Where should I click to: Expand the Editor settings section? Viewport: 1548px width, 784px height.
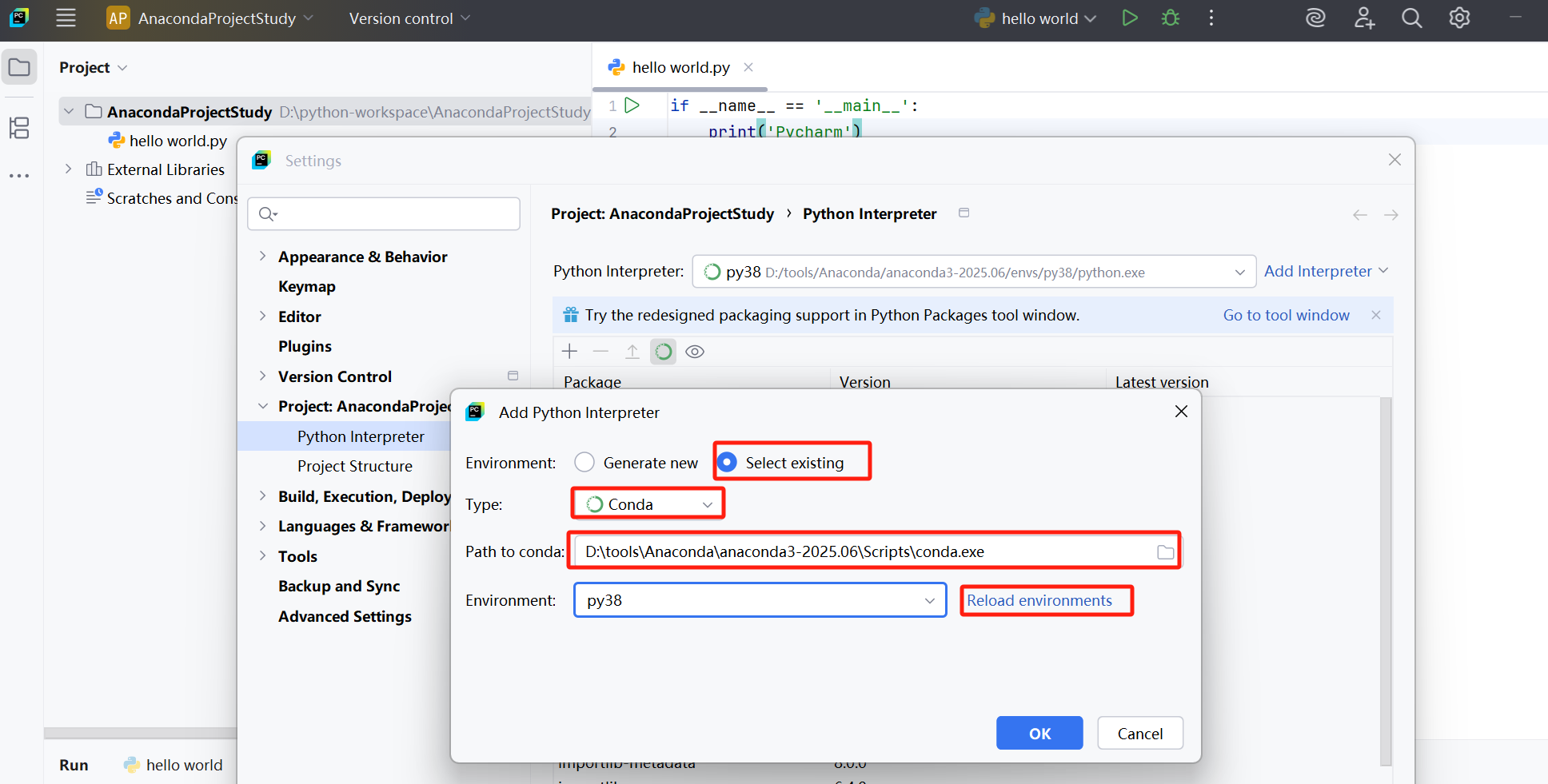(x=262, y=316)
